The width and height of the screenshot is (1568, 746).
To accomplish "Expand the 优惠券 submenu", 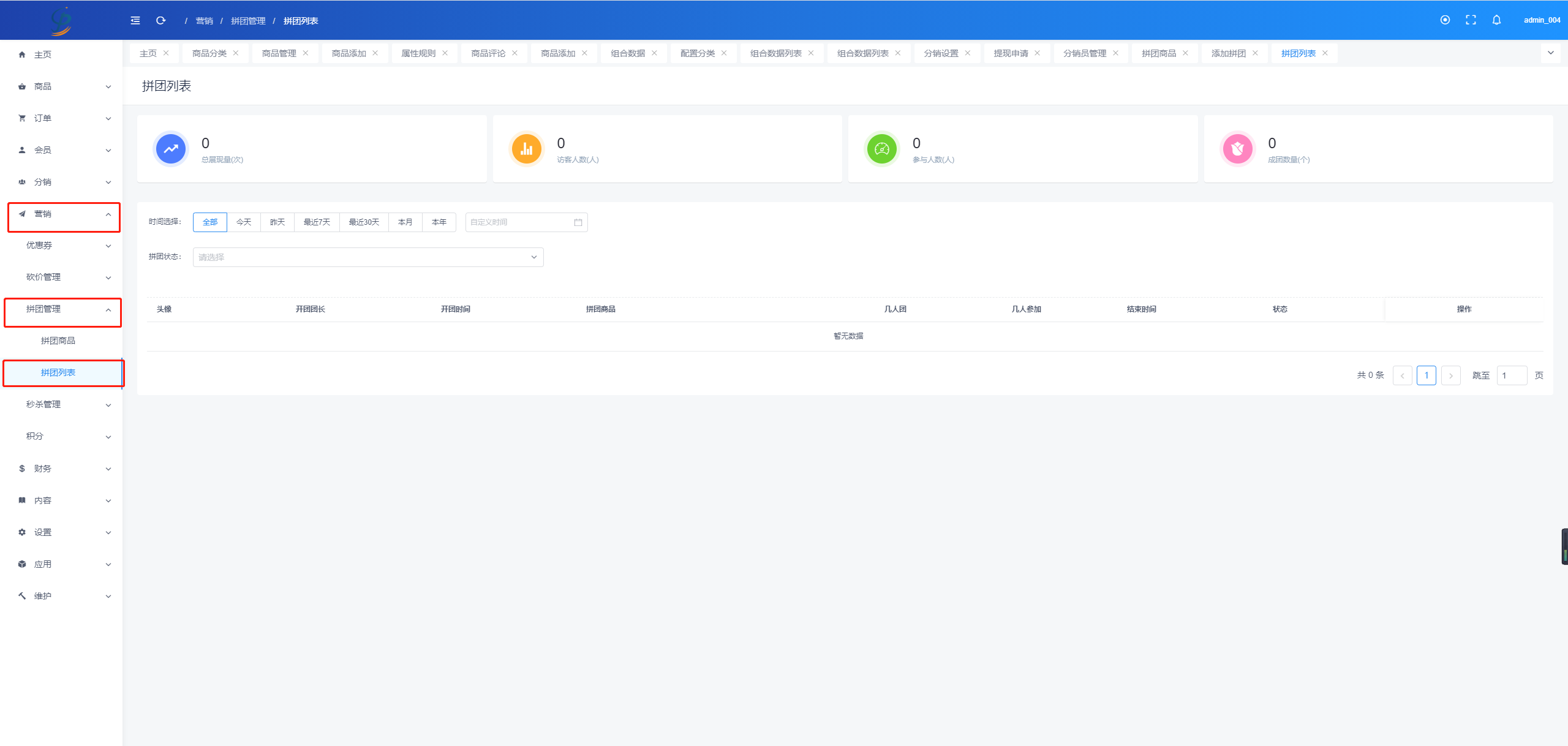I will point(108,246).
